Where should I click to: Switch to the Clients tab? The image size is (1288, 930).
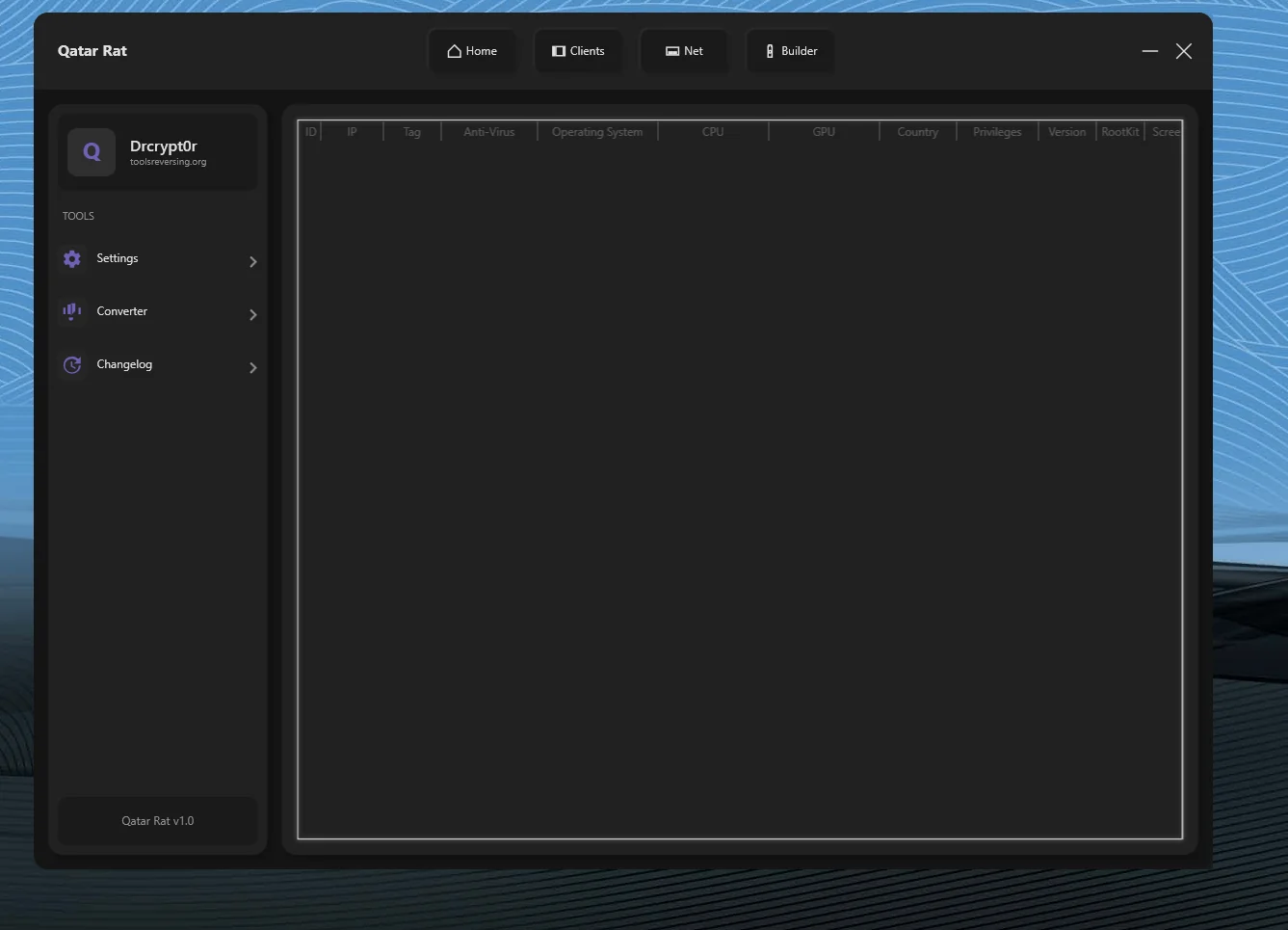[x=578, y=51]
